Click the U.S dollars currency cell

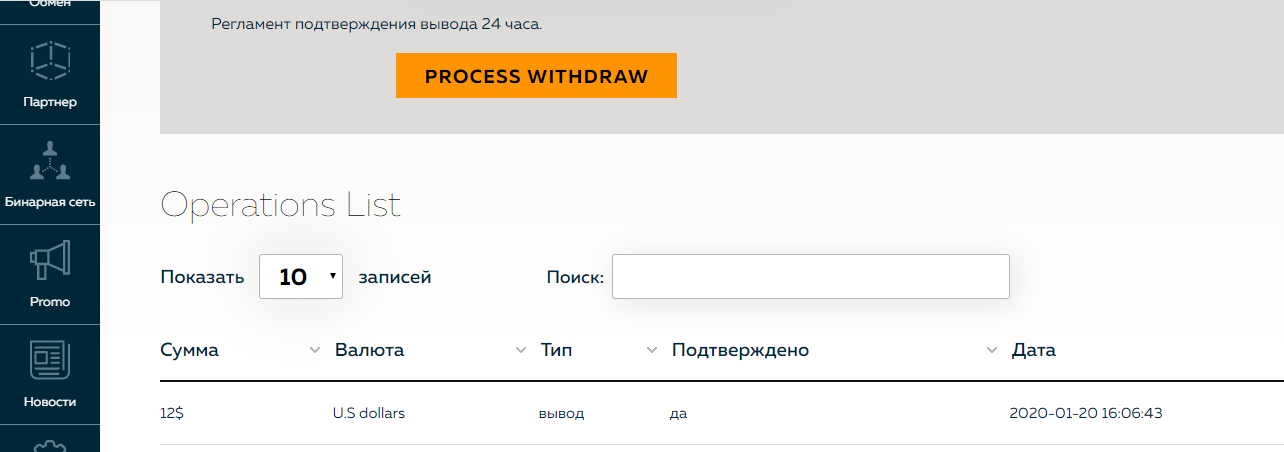pos(369,413)
